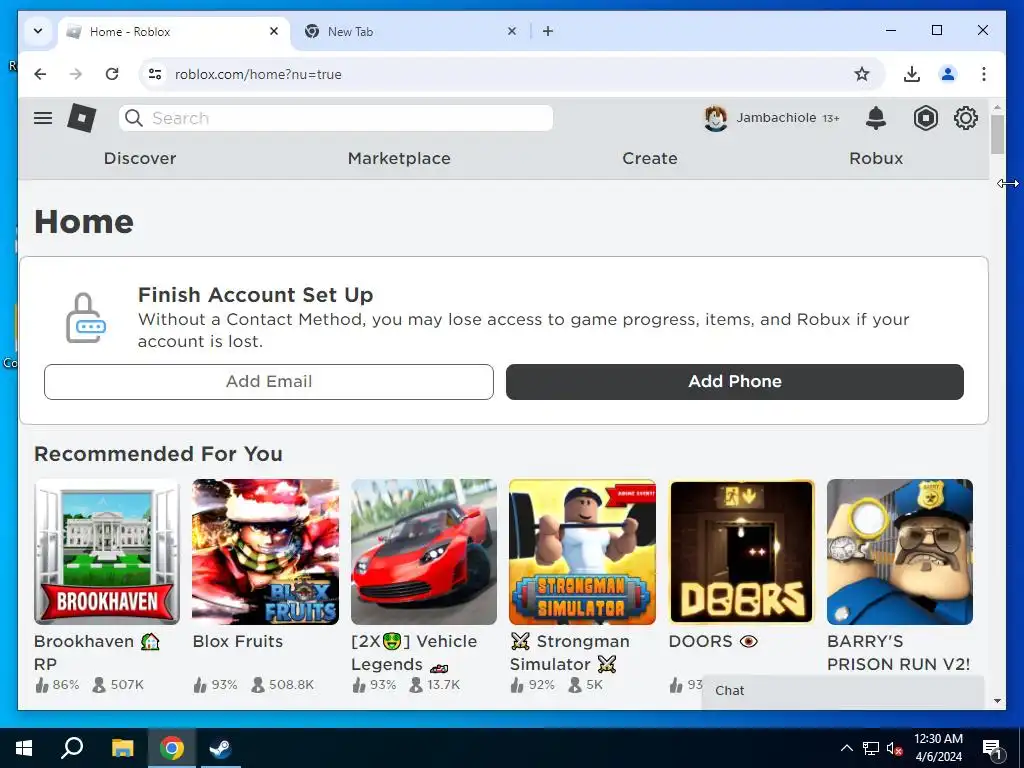Go back to the previous page

pyautogui.click(x=40, y=74)
